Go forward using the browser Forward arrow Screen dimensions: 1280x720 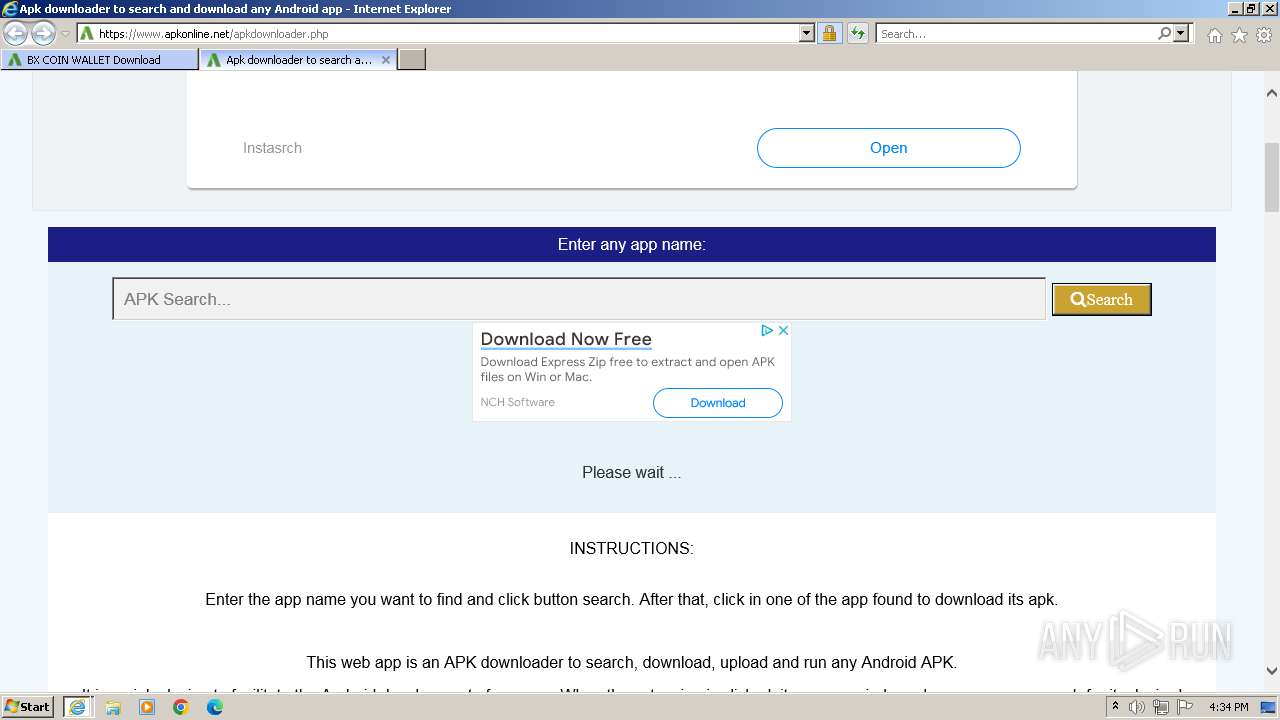click(43, 33)
